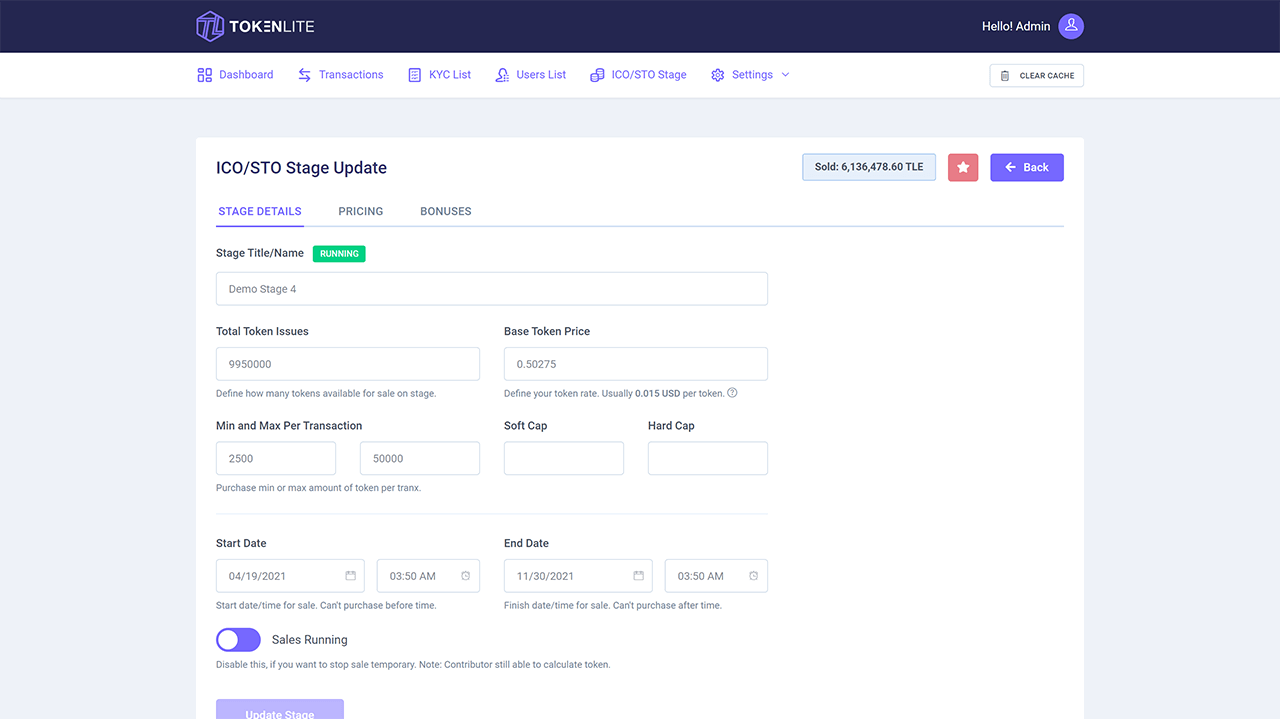Open the Start Date picker field
1280x720 pixels.
[280, 576]
